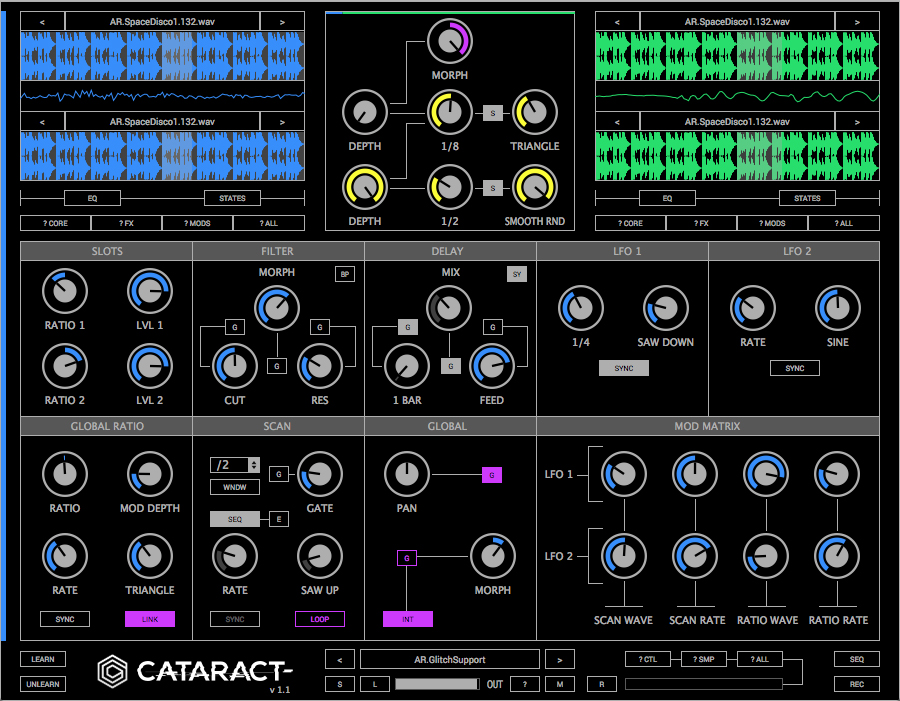Adjust the OUT level slider
900x701 pixels.
(x=437, y=684)
